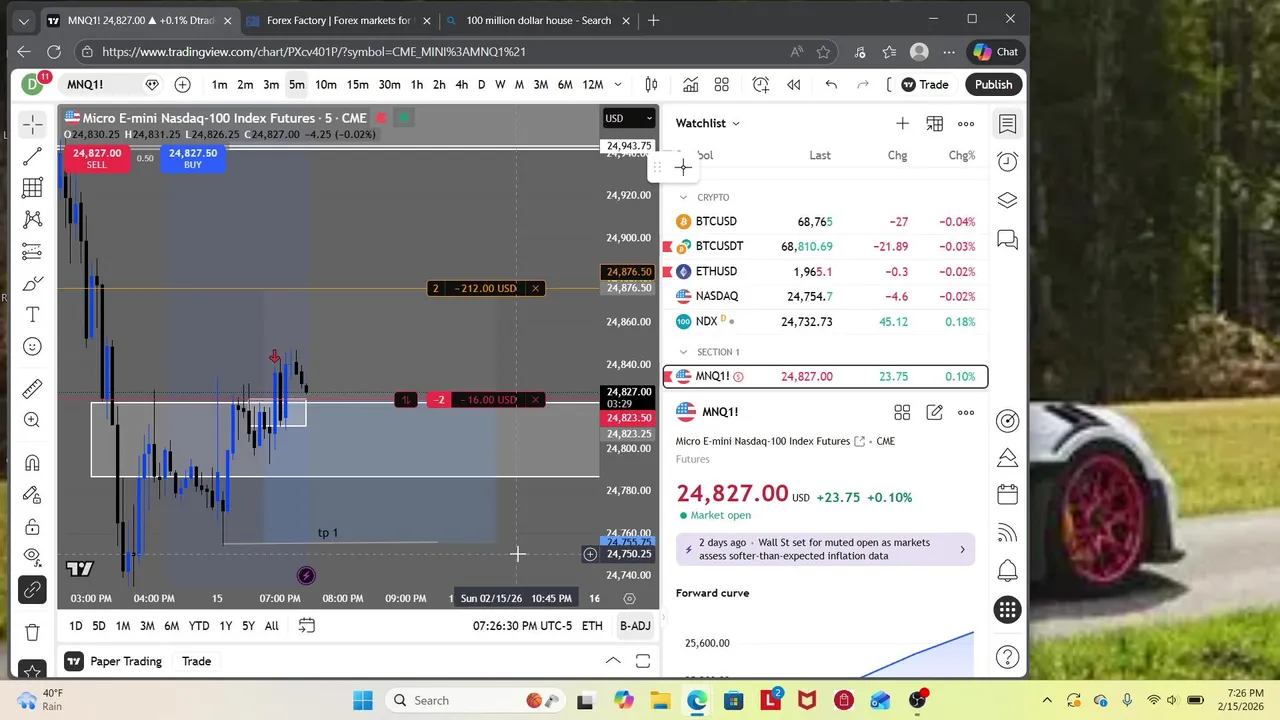Open the Indicators dialog
The height and width of the screenshot is (720, 1280).
point(690,85)
